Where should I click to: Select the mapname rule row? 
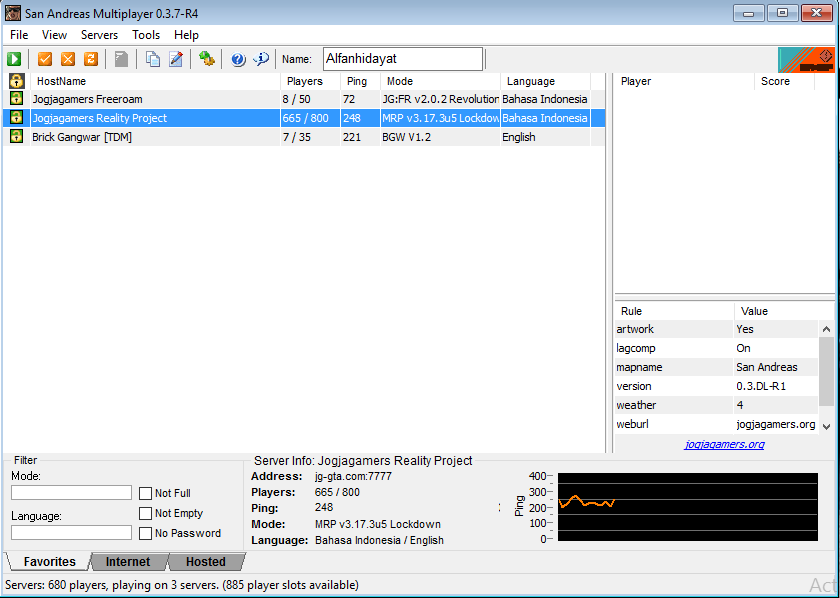(717, 367)
